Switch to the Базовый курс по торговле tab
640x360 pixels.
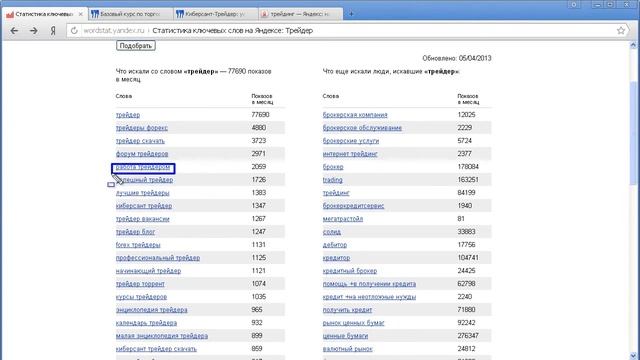tap(131, 14)
